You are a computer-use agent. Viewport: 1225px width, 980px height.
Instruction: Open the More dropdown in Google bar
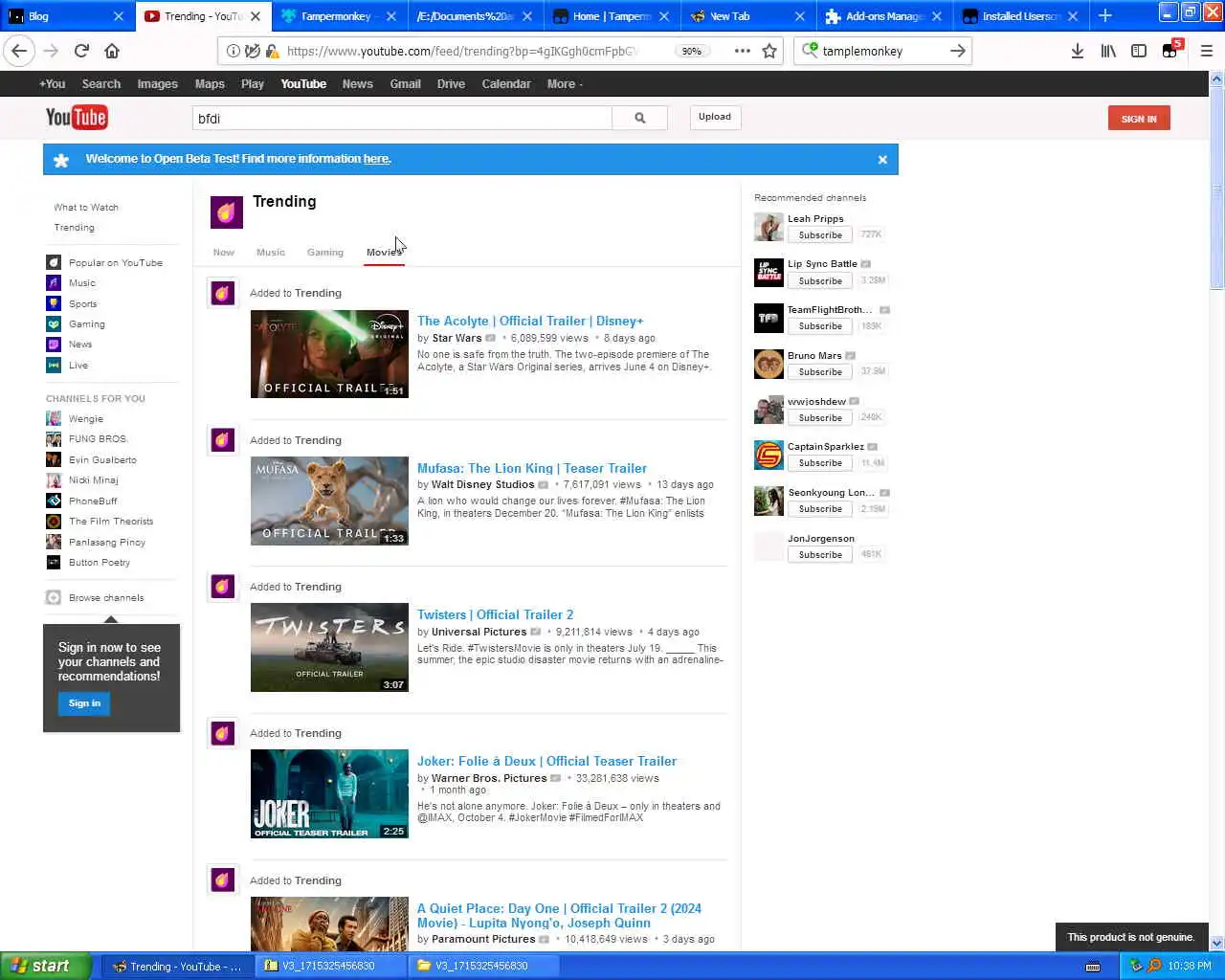[565, 84]
